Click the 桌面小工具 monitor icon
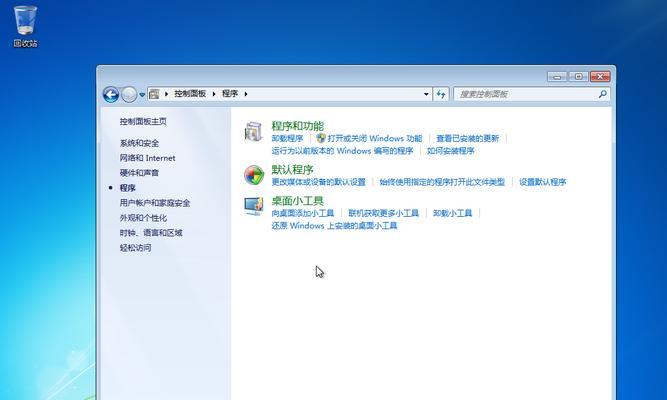Viewport: 667px width, 400px height. [x=254, y=206]
